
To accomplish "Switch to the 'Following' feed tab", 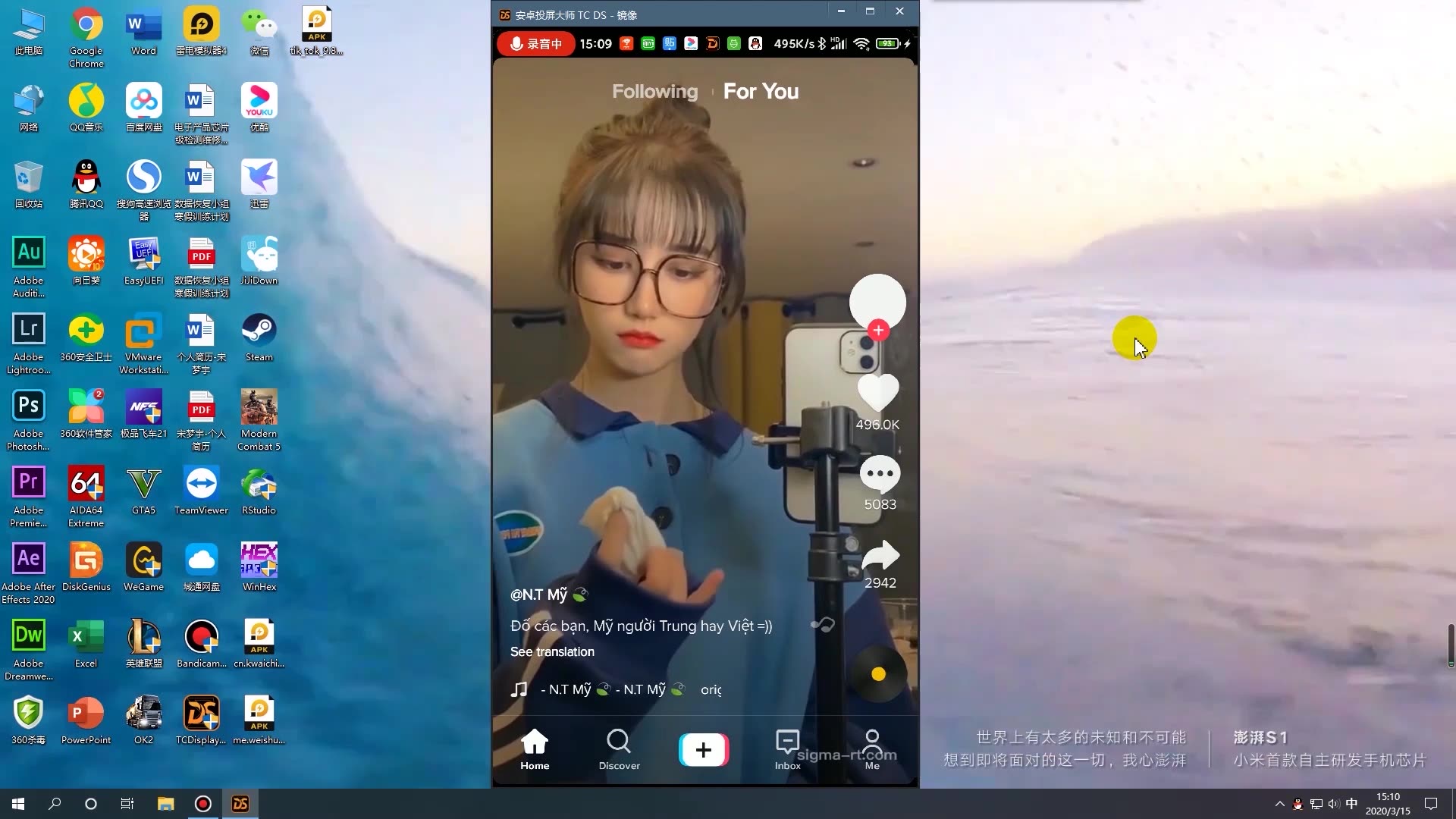I will (x=655, y=91).
